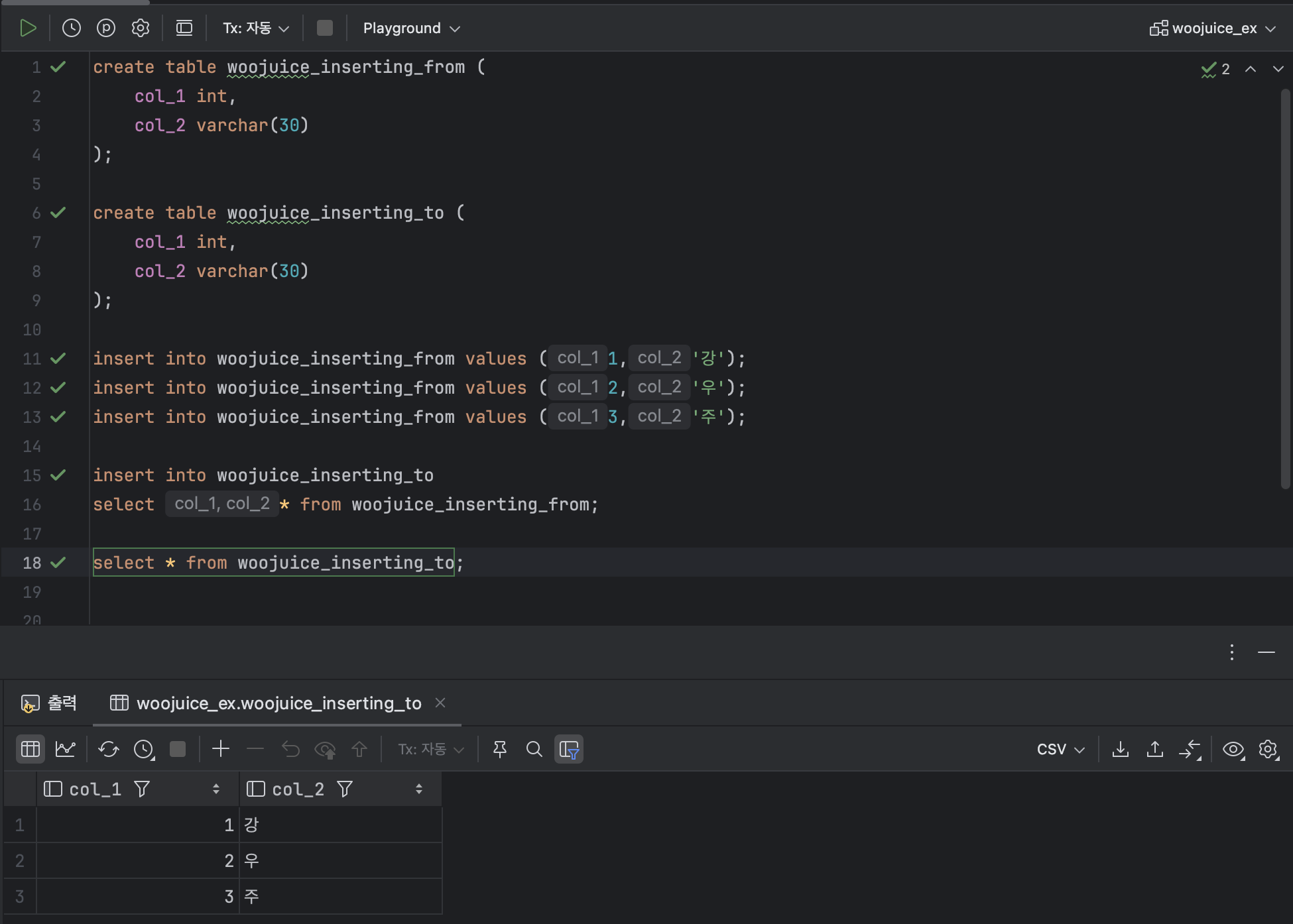Open console settings gear in top toolbar

(141, 28)
